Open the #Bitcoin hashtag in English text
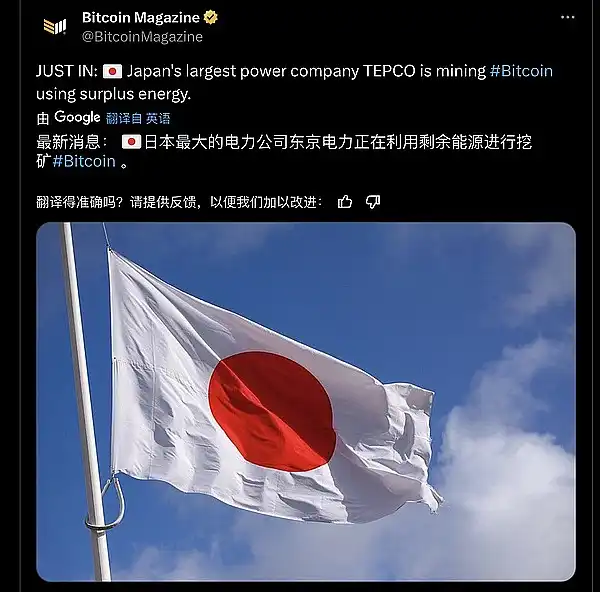 (521, 71)
